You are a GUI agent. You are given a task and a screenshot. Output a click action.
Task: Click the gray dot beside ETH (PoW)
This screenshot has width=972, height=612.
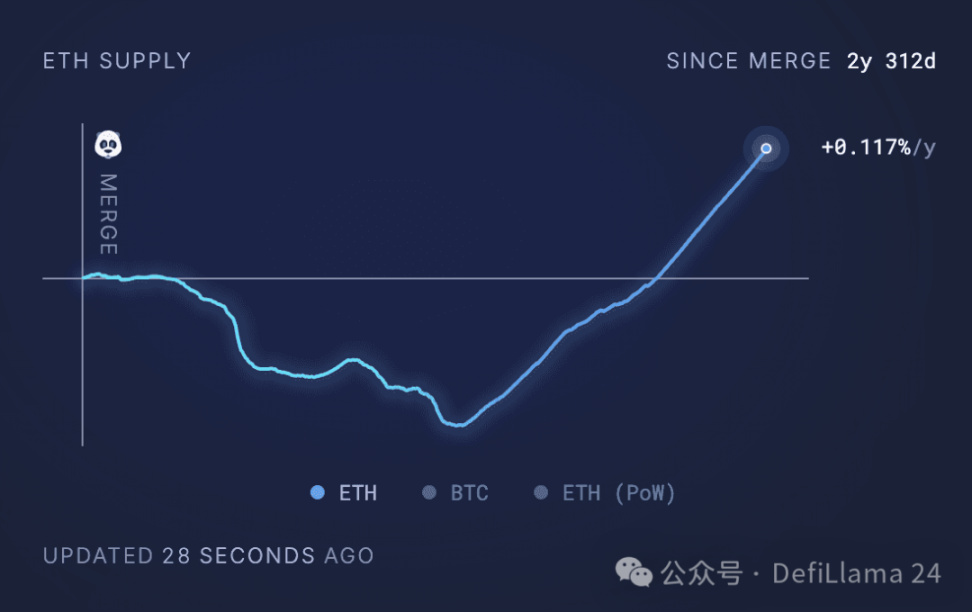tap(542, 492)
